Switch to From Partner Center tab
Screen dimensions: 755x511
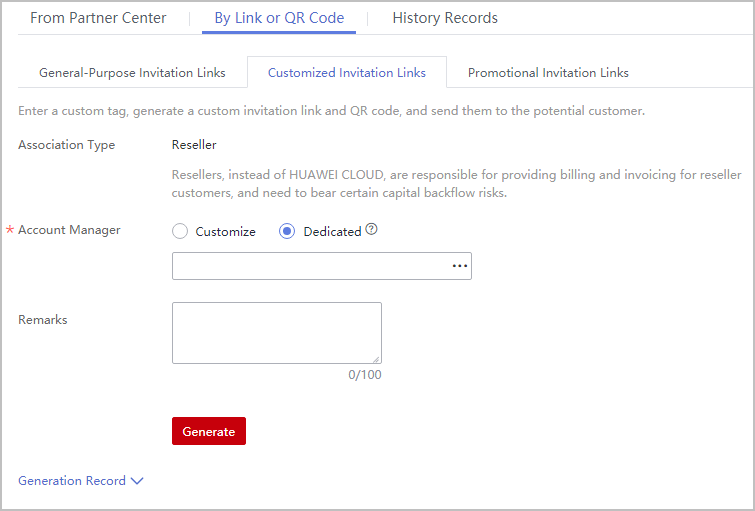[98, 18]
